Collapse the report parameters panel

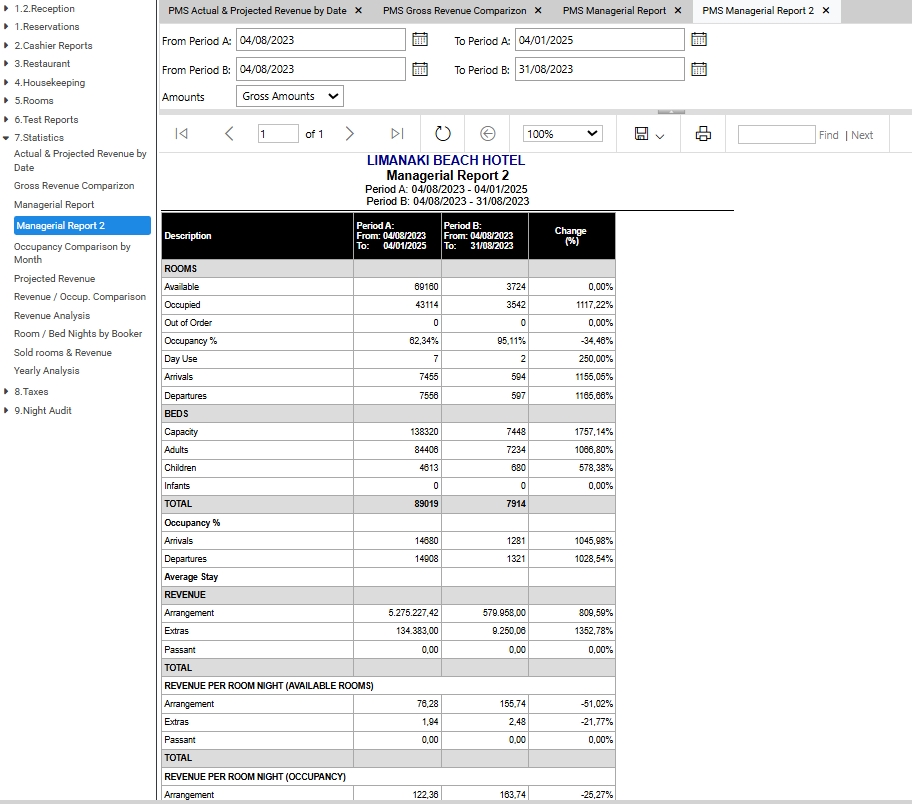click(671, 111)
